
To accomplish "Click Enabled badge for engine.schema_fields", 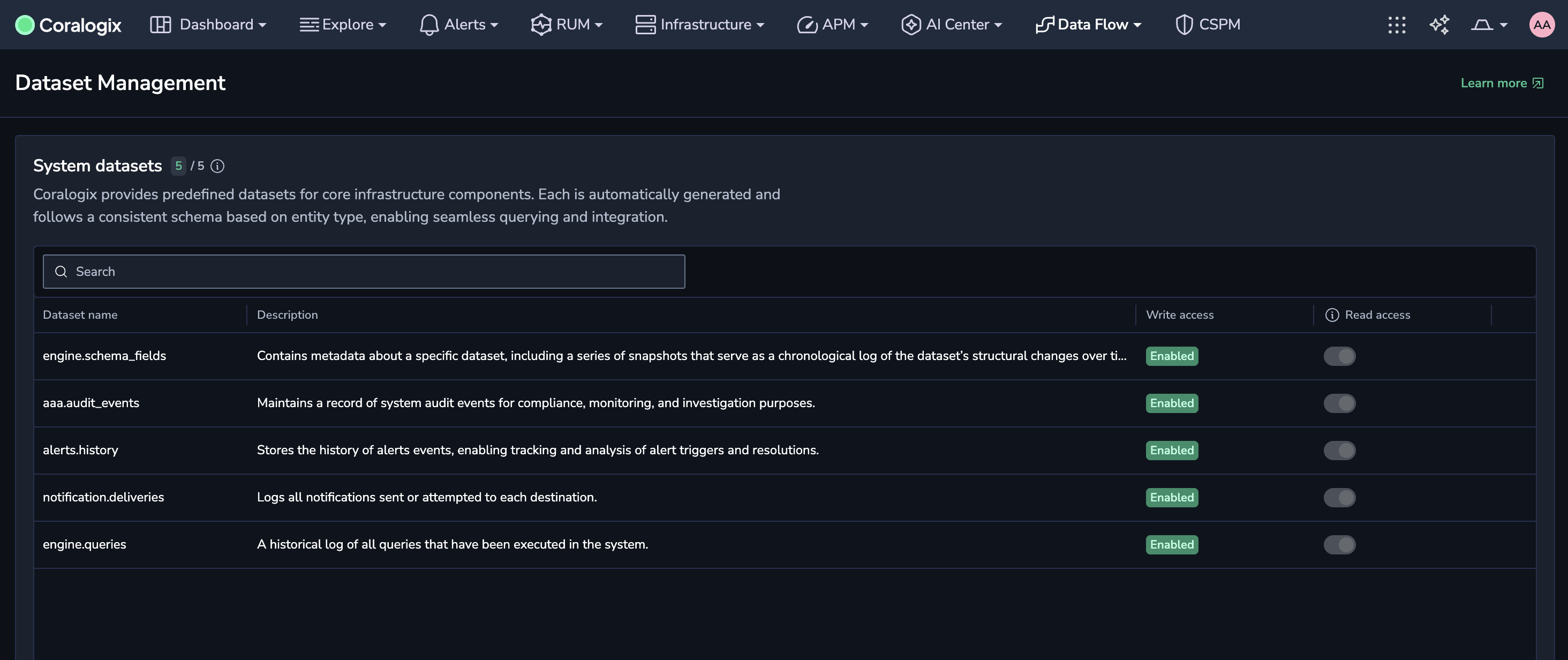I will click(1172, 356).
